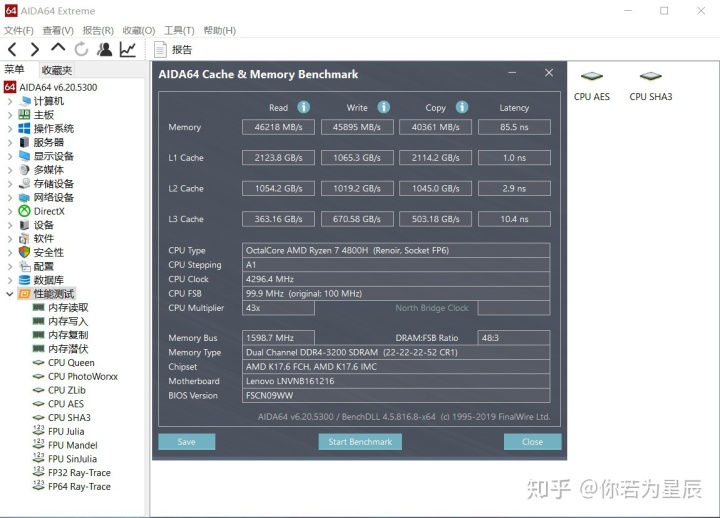Expand the 显示设备 tree node
This screenshot has width=720, height=518.
(x=10, y=156)
